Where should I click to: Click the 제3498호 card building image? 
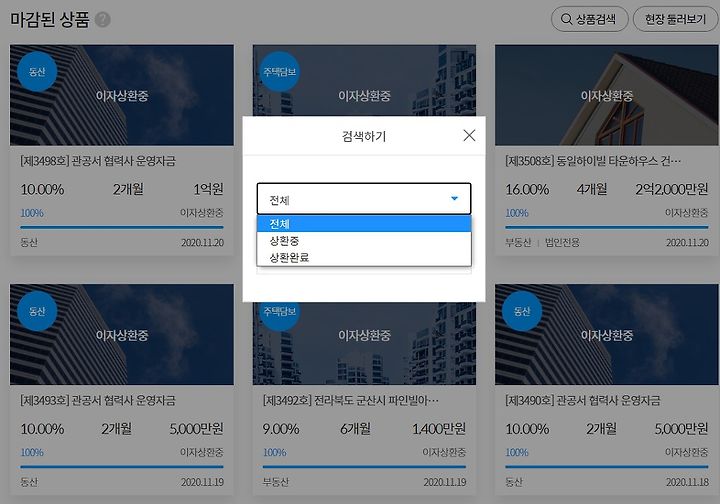pyautogui.click(x=122, y=95)
